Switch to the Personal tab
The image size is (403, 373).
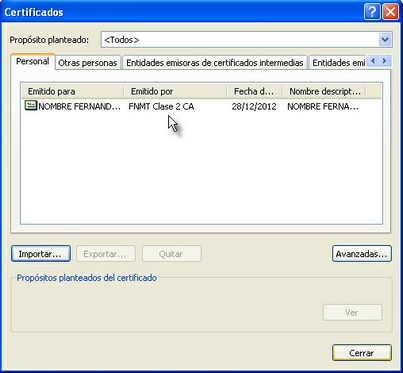32,61
